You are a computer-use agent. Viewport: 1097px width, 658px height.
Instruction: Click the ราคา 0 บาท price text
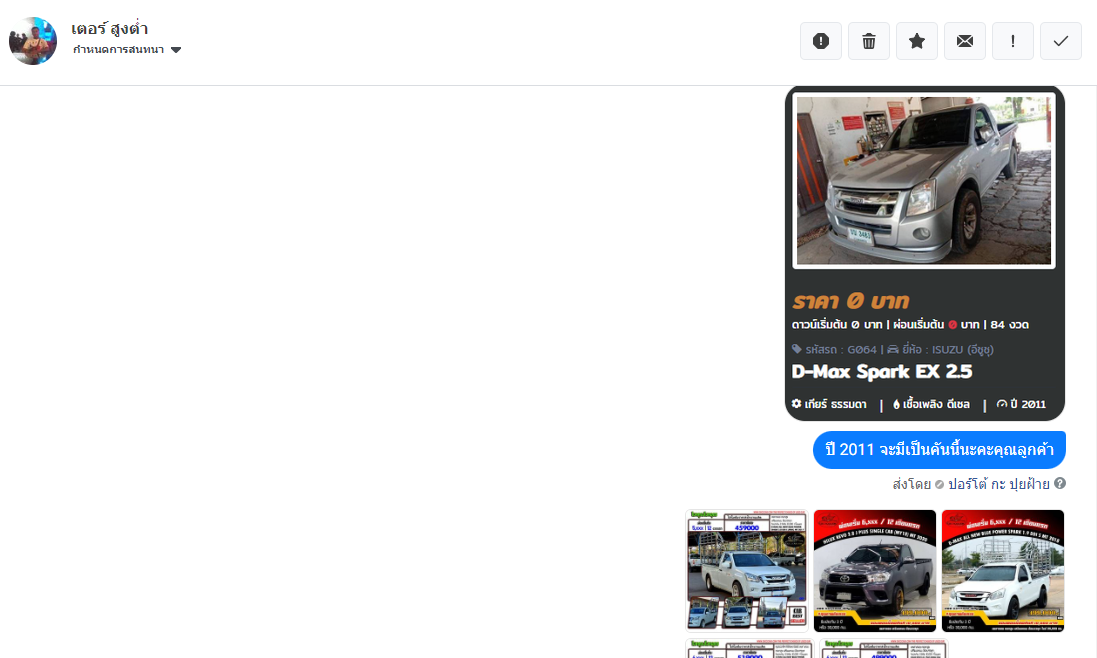[x=850, y=301]
